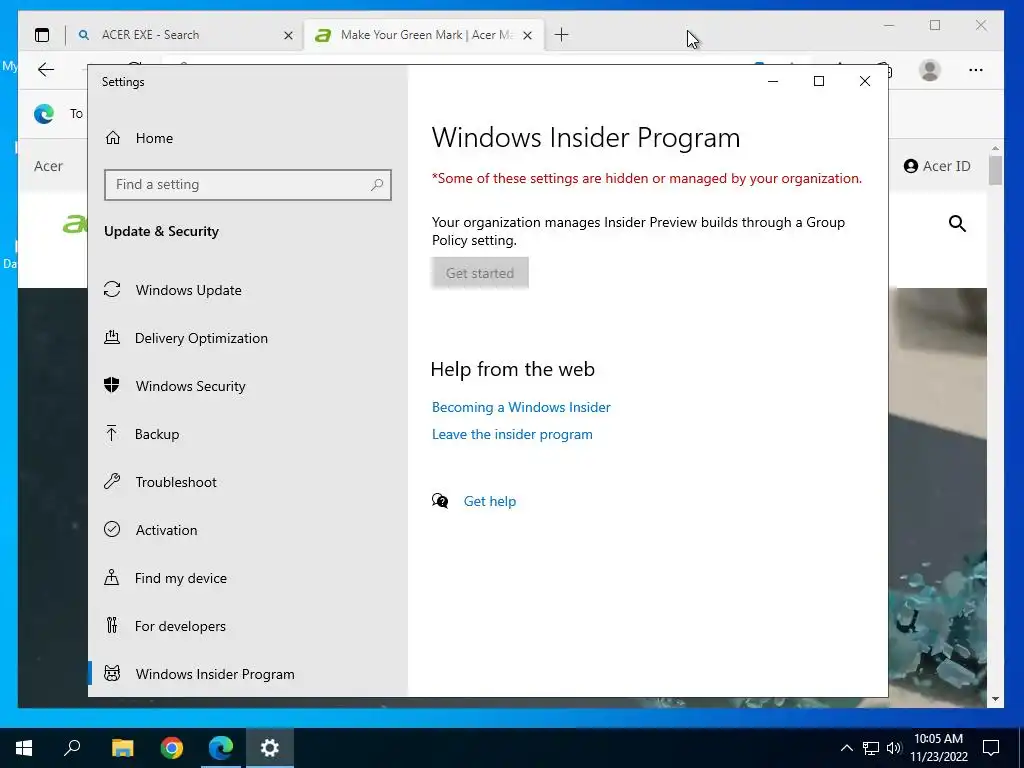Open Windows Update settings page
This screenshot has width=1024, height=768.
pyautogui.click(x=248, y=290)
